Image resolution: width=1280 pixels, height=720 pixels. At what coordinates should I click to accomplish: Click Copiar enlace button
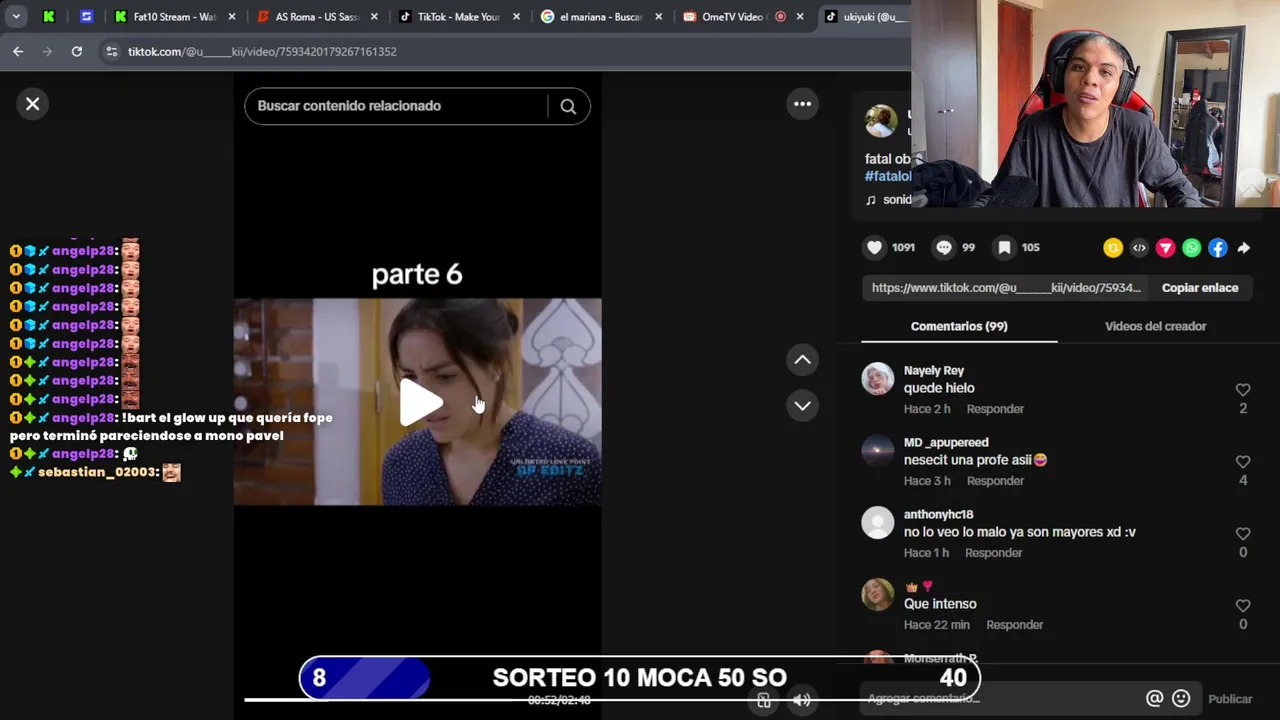1200,288
